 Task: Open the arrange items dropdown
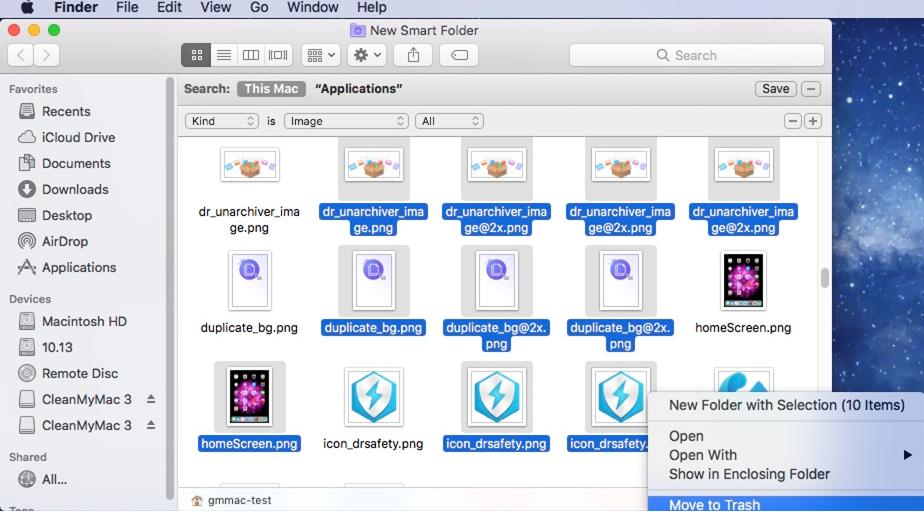[x=321, y=55]
